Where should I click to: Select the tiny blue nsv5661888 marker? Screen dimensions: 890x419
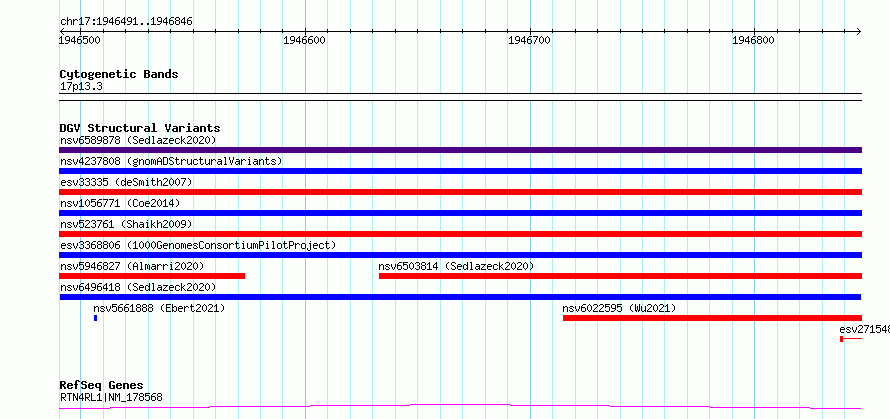95,318
